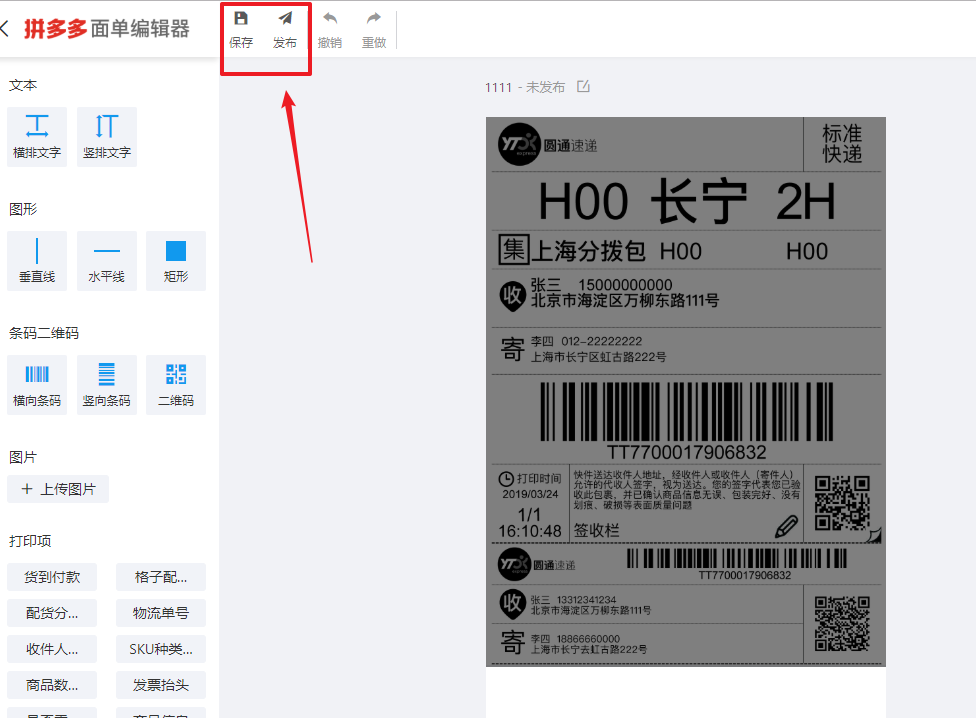Image resolution: width=976 pixels, height=718 pixels.
Task: Select lower stub phone 18866660000 text
Action: coord(588,639)
